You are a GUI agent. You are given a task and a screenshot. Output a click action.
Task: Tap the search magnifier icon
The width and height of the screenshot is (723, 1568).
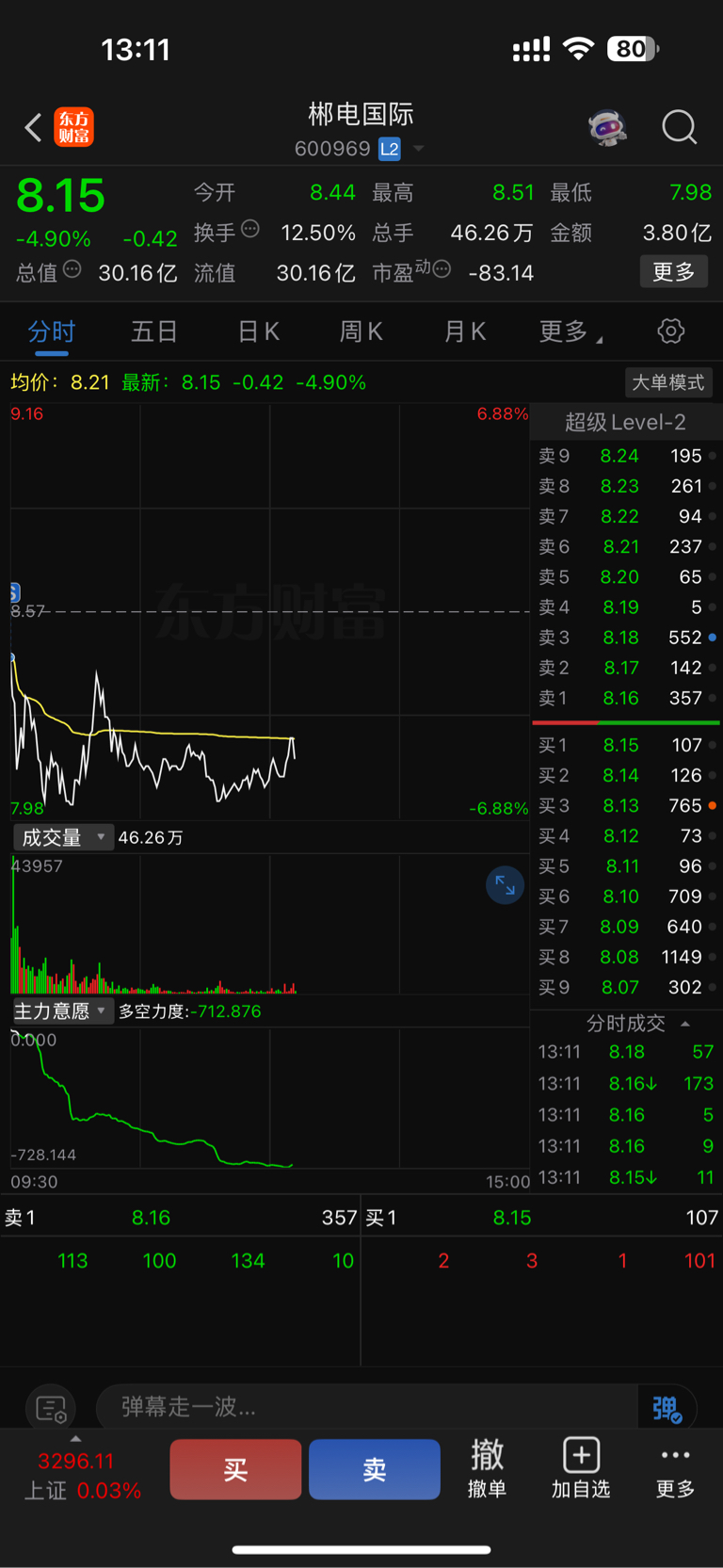pyautogui.click(x=679, y=127)
